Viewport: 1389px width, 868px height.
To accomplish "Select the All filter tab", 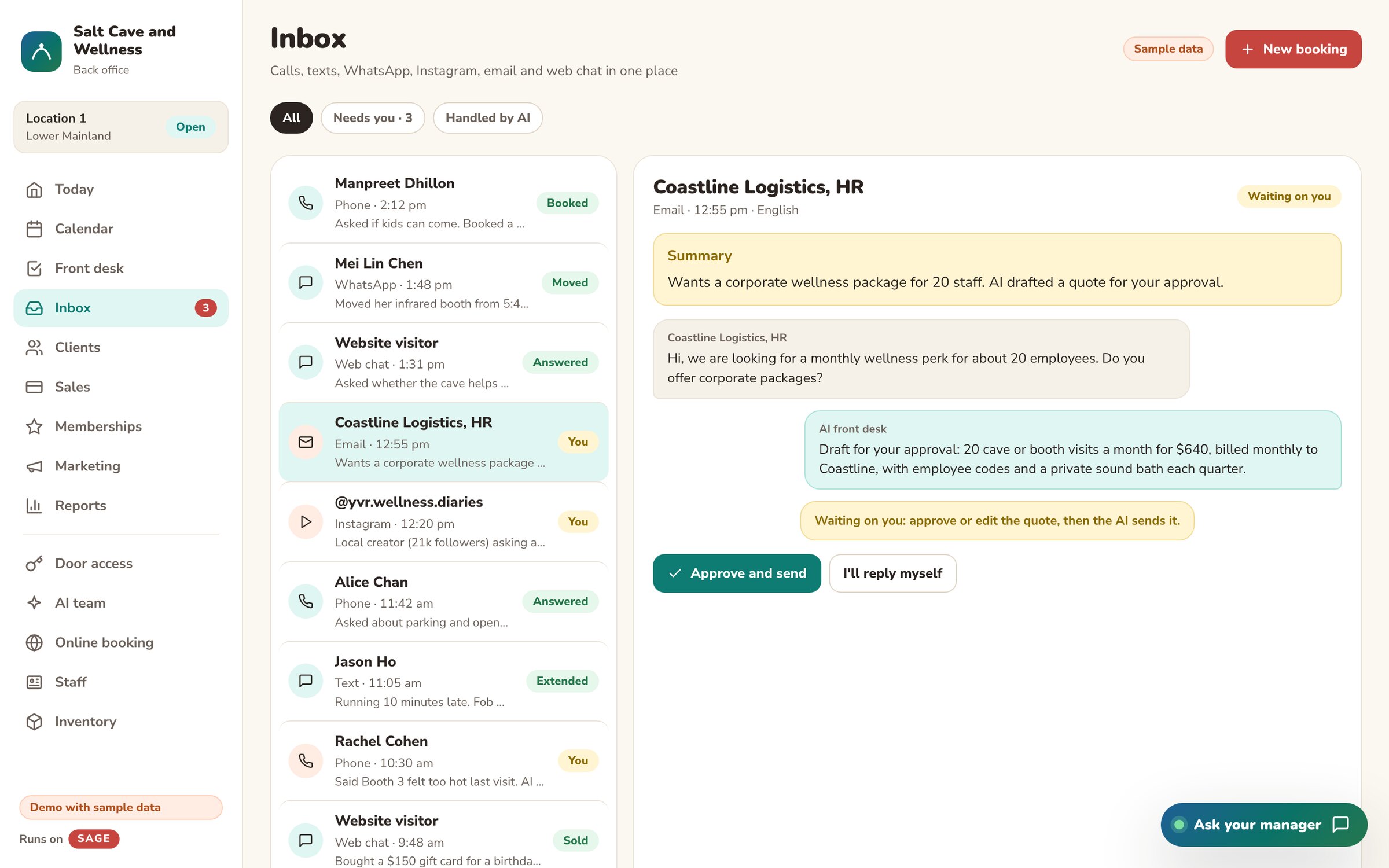I will [x=291, y=118].
